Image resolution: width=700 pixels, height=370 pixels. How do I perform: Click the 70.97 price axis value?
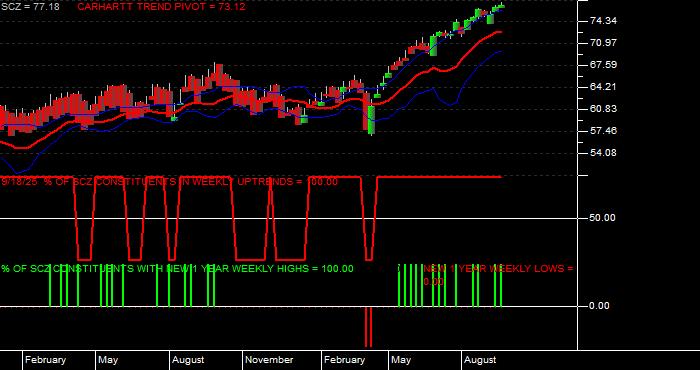click(x=603, y=43)
